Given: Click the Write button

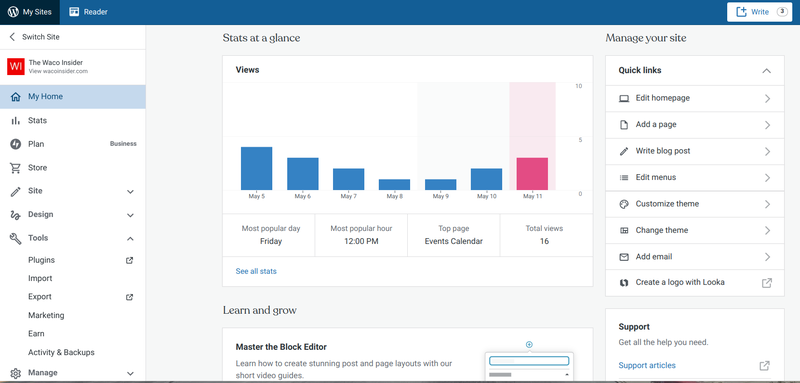Looking at the screenshot, I should pos(759,12).
